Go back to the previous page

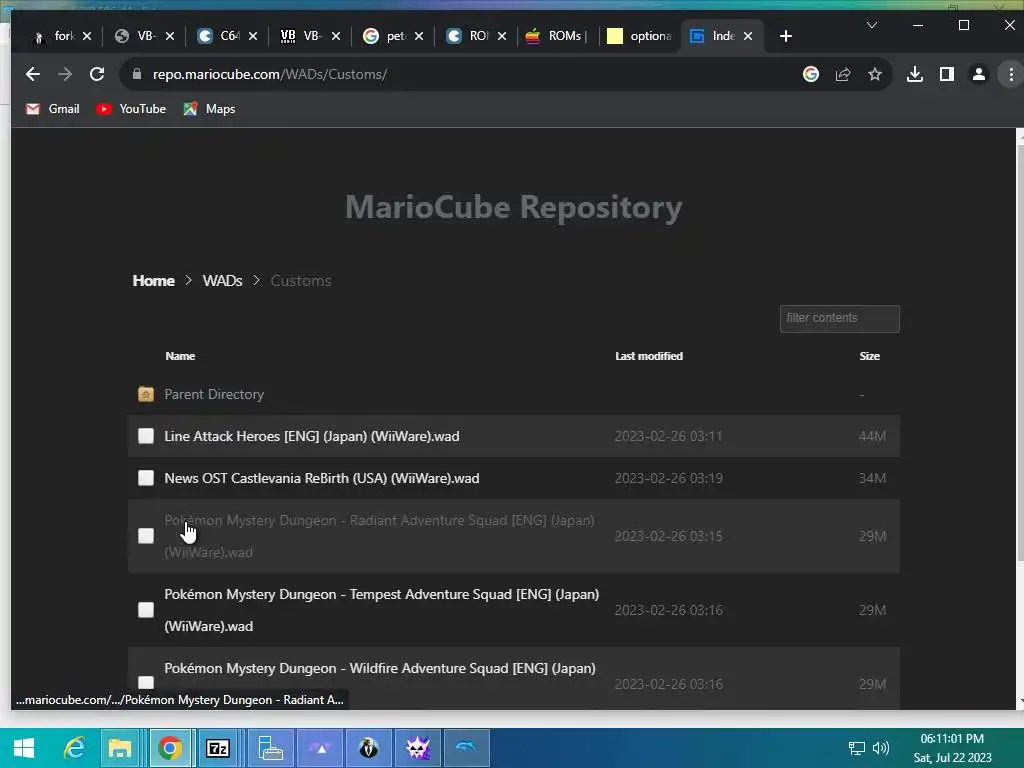pos(33,74)
